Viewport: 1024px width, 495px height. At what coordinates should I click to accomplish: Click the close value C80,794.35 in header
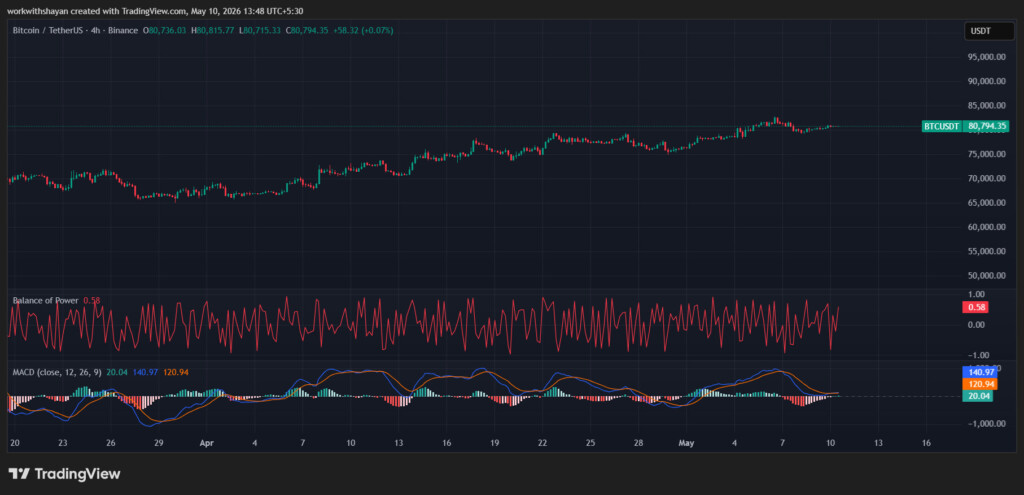click(307, 30)
